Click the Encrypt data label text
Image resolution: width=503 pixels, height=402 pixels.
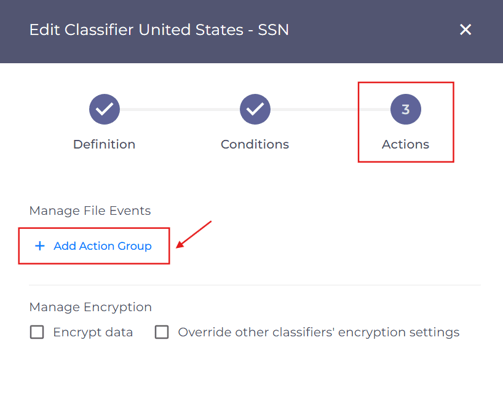click(93, 332)
